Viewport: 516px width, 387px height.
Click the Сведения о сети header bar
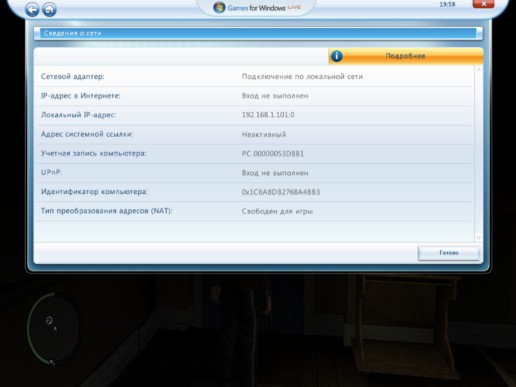258,33
